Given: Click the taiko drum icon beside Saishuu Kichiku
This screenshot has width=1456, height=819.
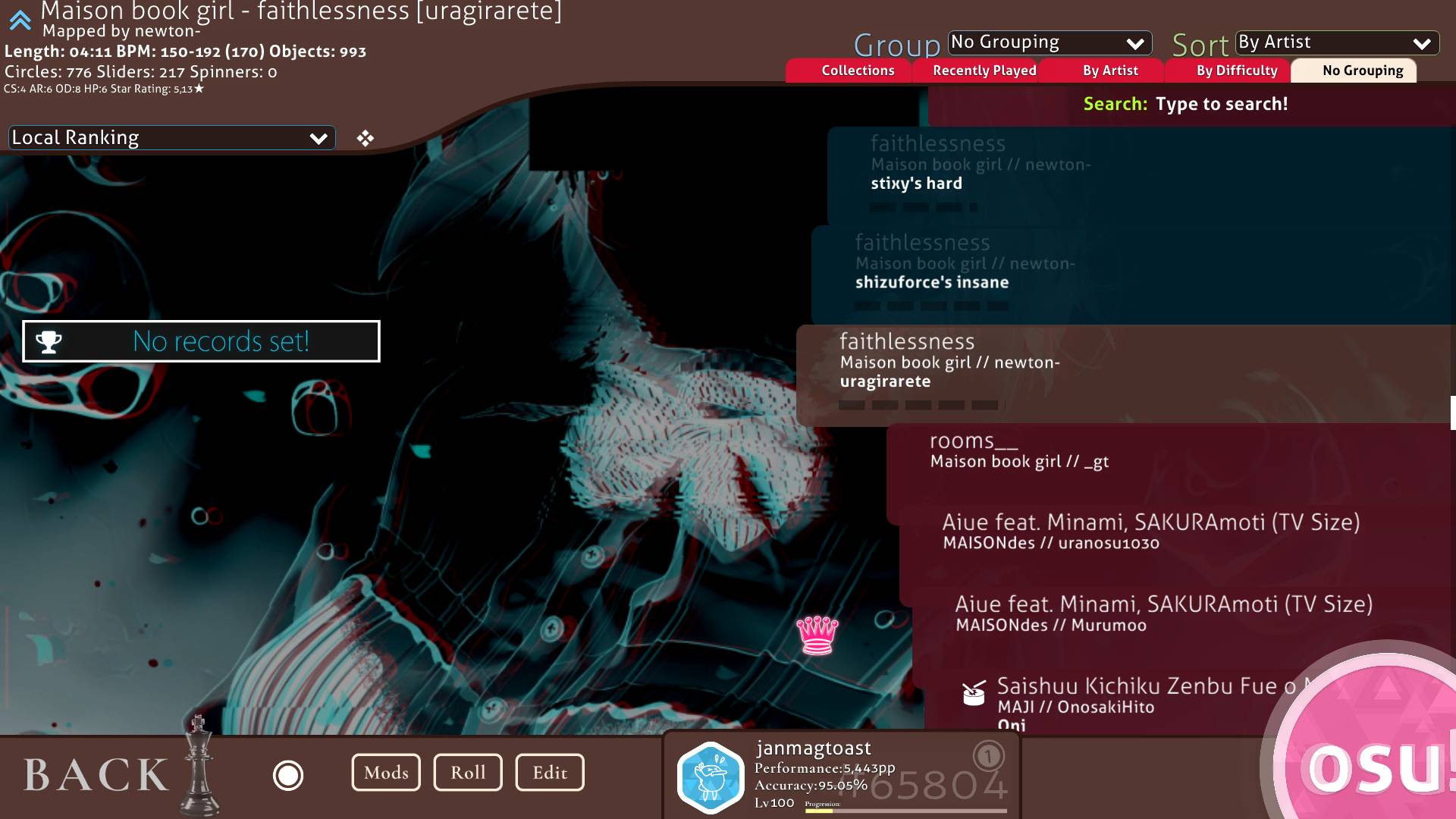Looking at the screenshot, I should (973, 692).
